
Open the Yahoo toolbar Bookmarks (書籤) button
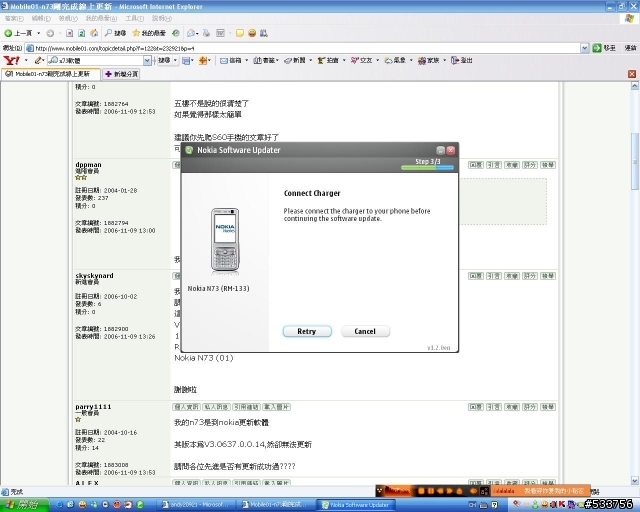pyautogui.click(x=264, y=60)
